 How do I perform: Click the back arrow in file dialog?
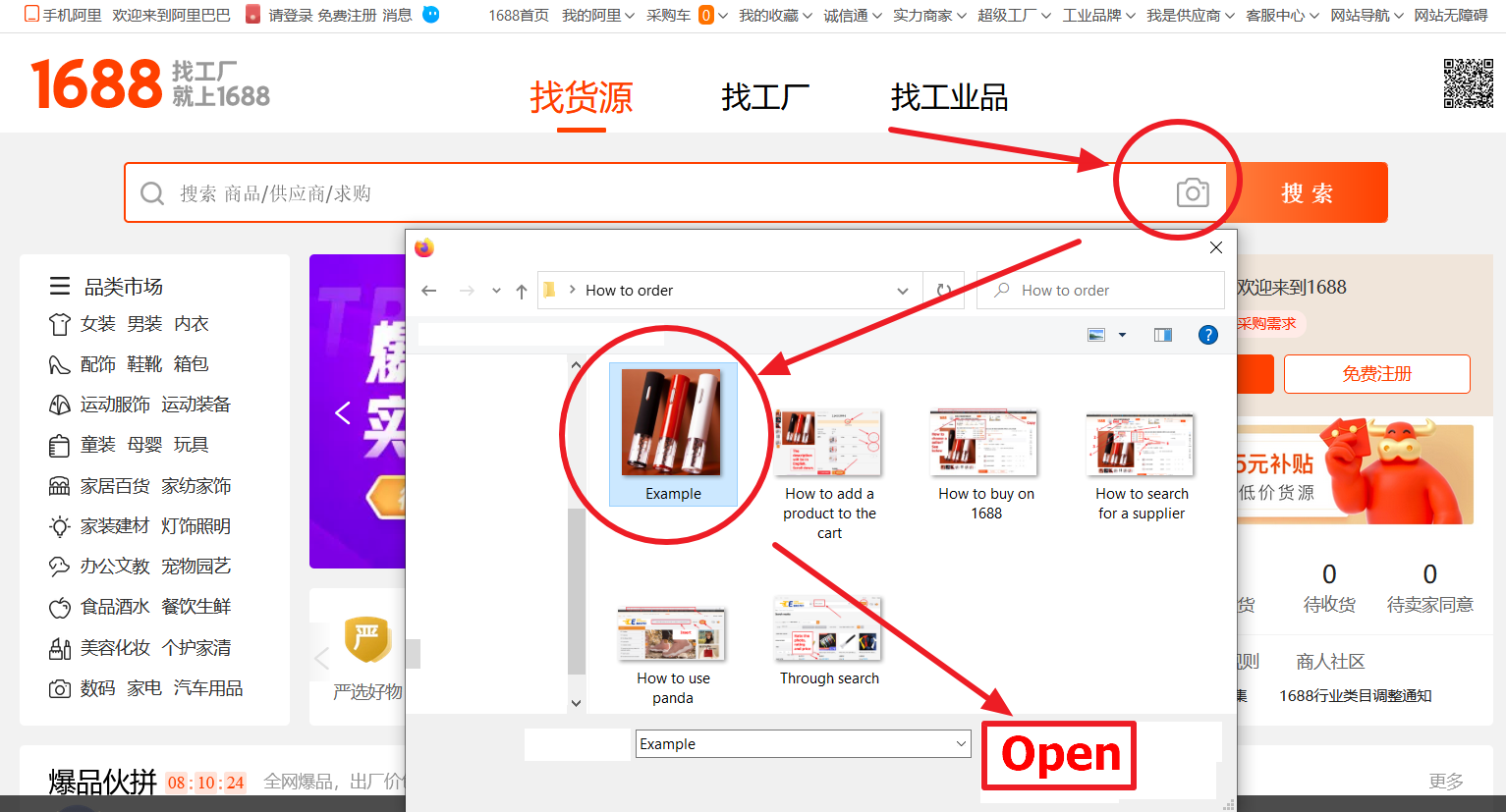click(x=429, y=291)
